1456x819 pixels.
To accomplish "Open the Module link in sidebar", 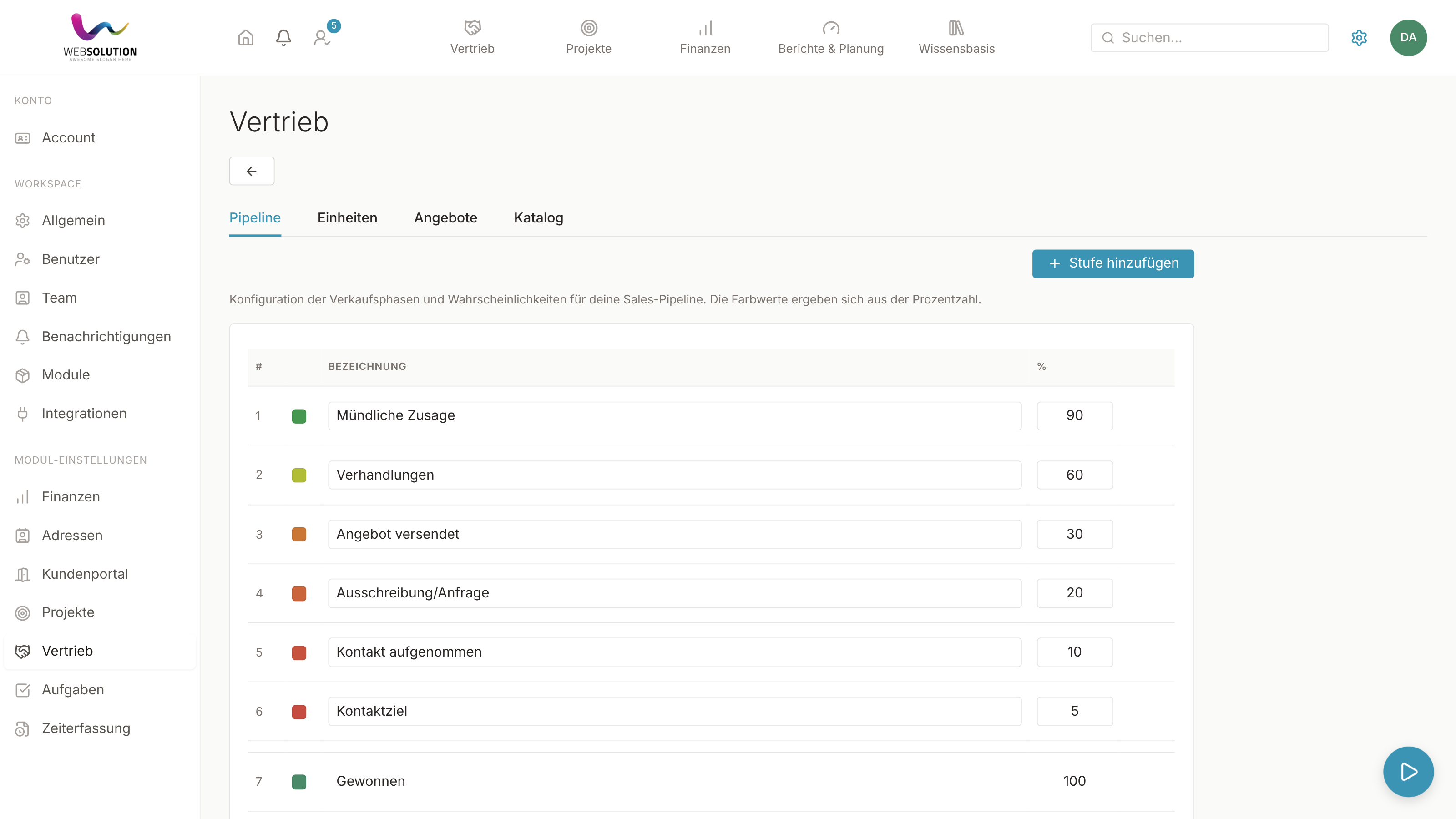I will tap(66, 375).
